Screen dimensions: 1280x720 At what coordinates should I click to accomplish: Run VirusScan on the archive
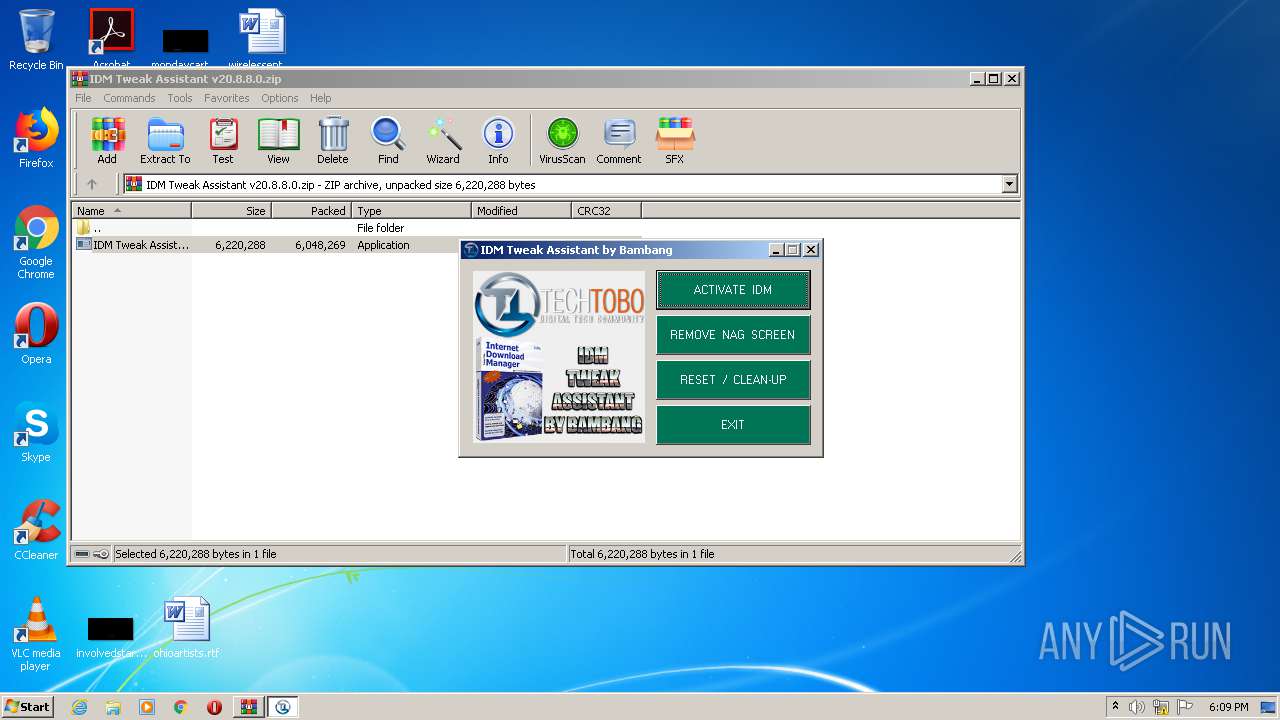pos(562,140)
